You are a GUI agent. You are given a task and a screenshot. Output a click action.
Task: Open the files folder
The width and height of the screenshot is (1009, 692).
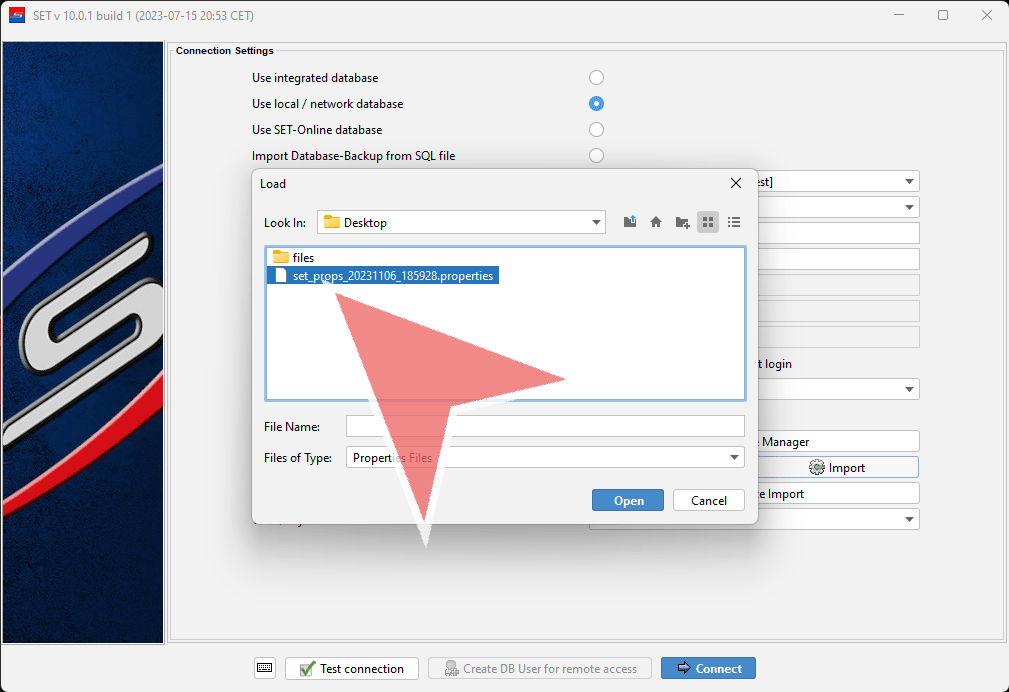tap(302, 258)
